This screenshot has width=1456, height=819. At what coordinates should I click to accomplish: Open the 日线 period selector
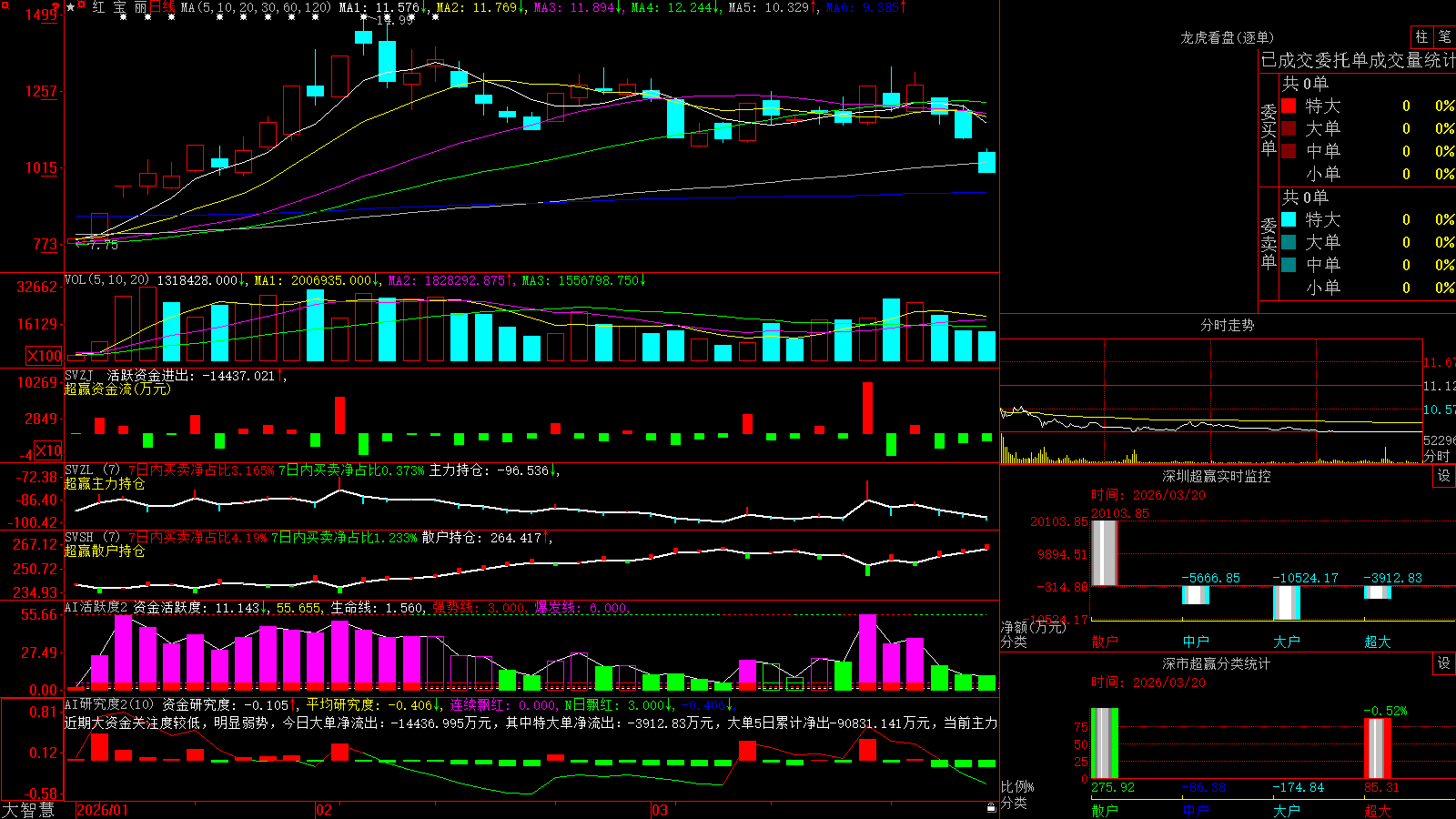162,7
